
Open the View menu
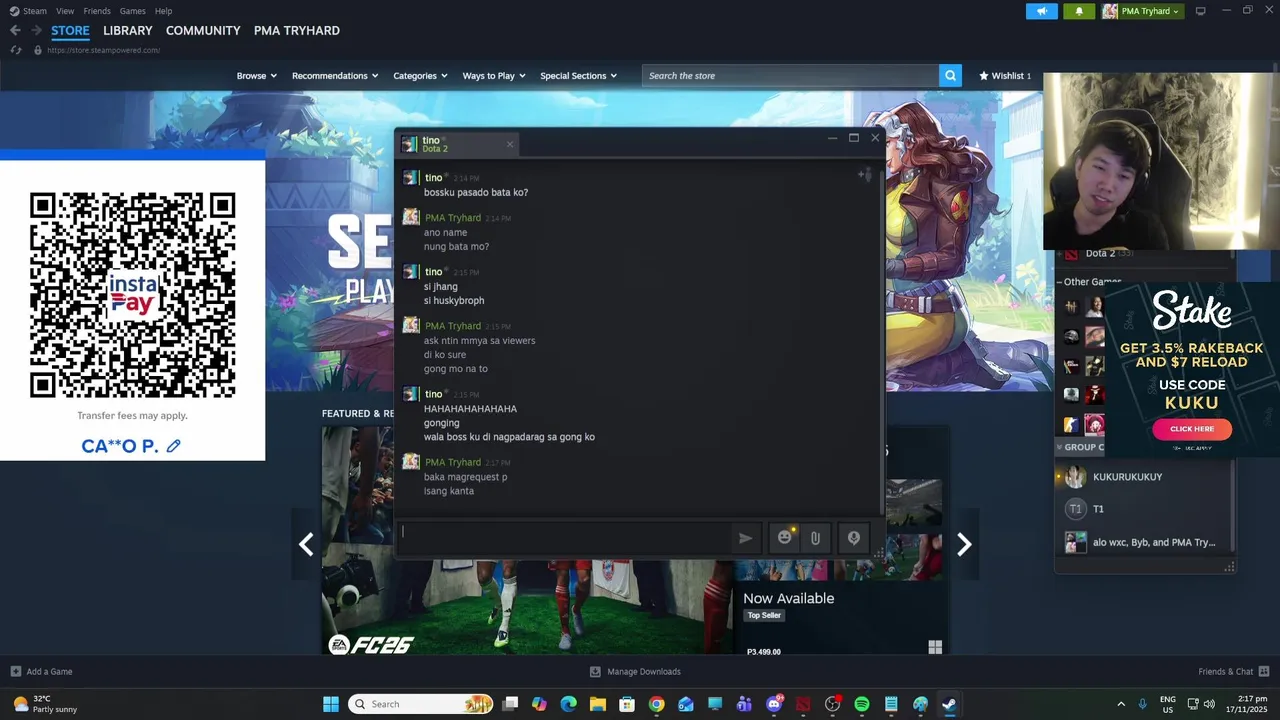(x=65, y=11)
